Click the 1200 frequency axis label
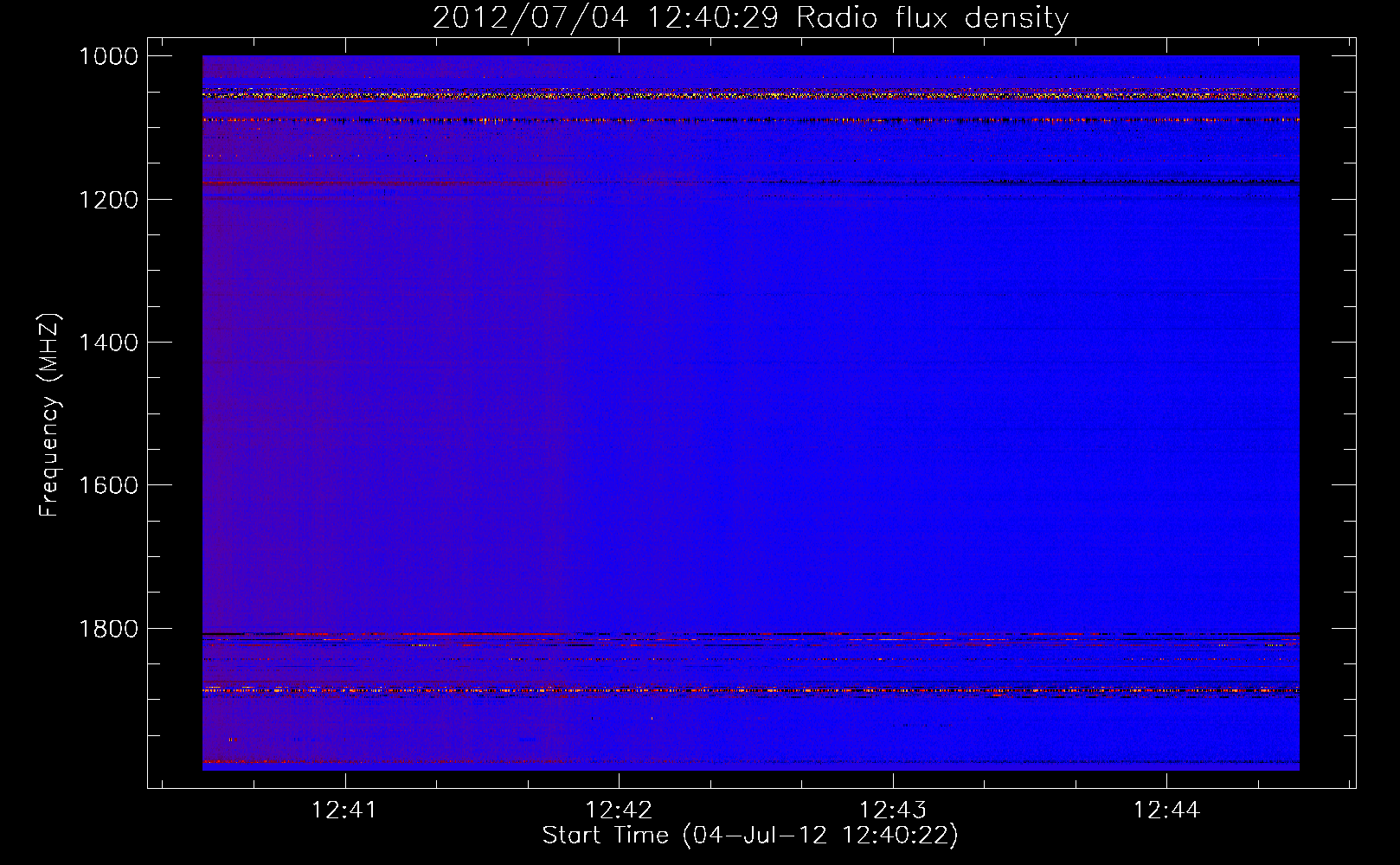 [x=108, y=200]
